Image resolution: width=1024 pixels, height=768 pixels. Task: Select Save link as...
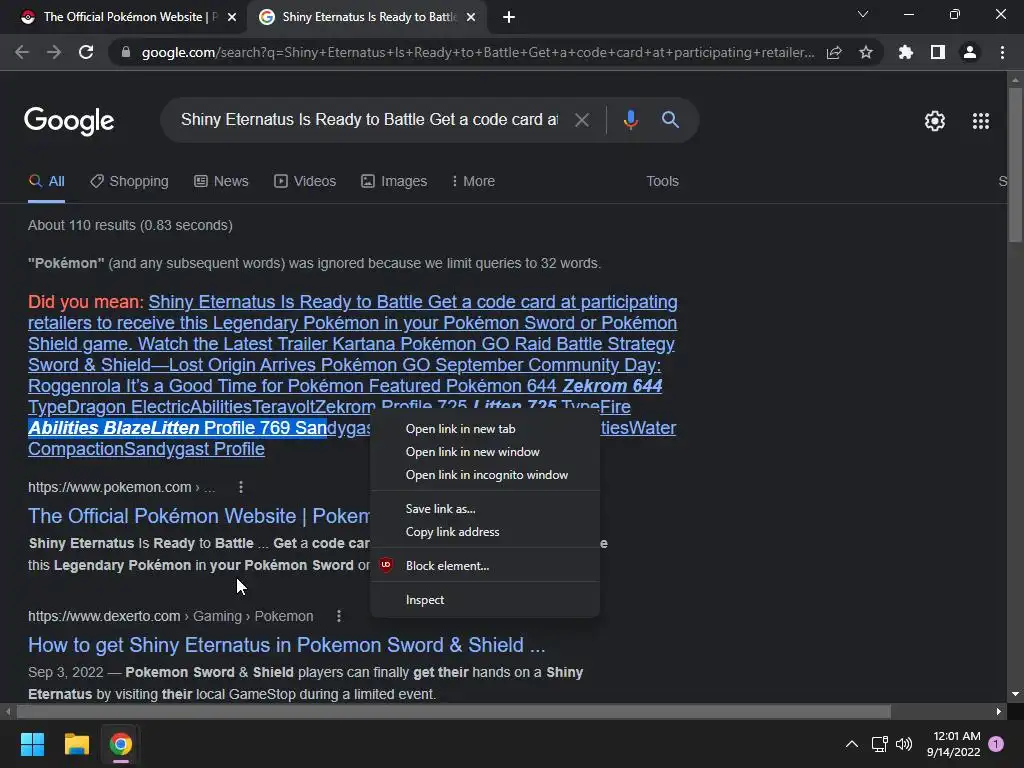click(485, 509)
